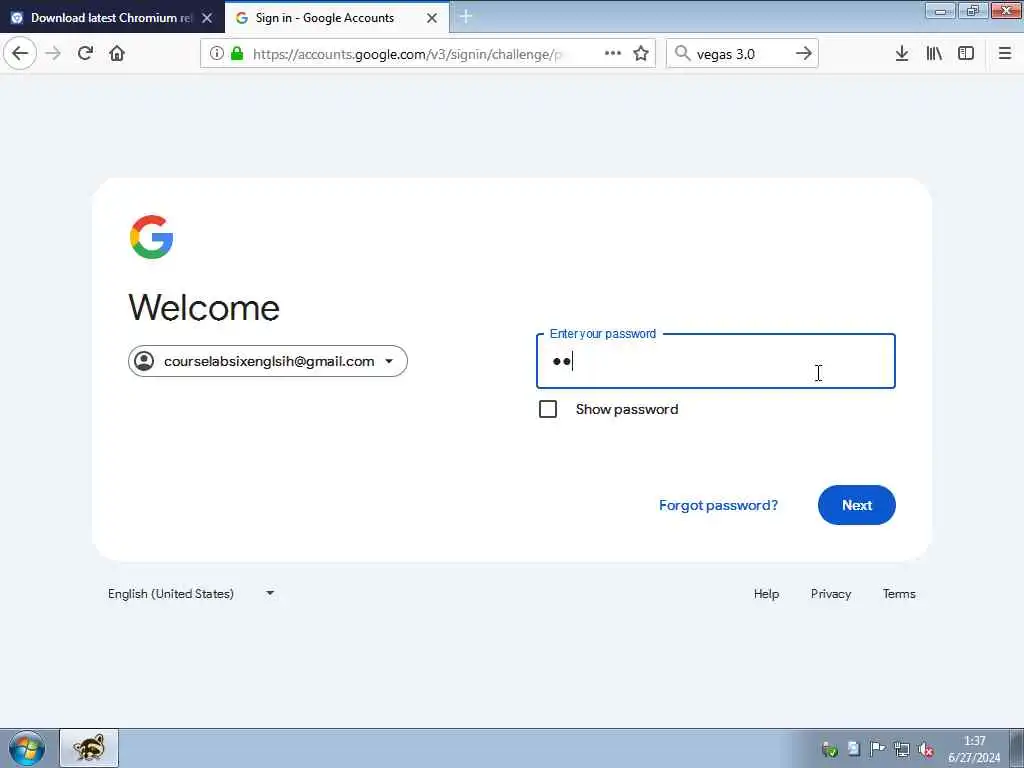Switch to Download latest Chromium tab
1024x768 pixels.
coord(112,18)
